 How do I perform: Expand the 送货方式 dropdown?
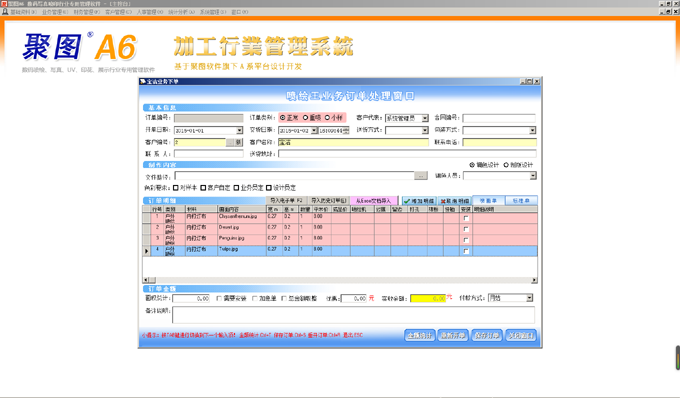[425, 130]
